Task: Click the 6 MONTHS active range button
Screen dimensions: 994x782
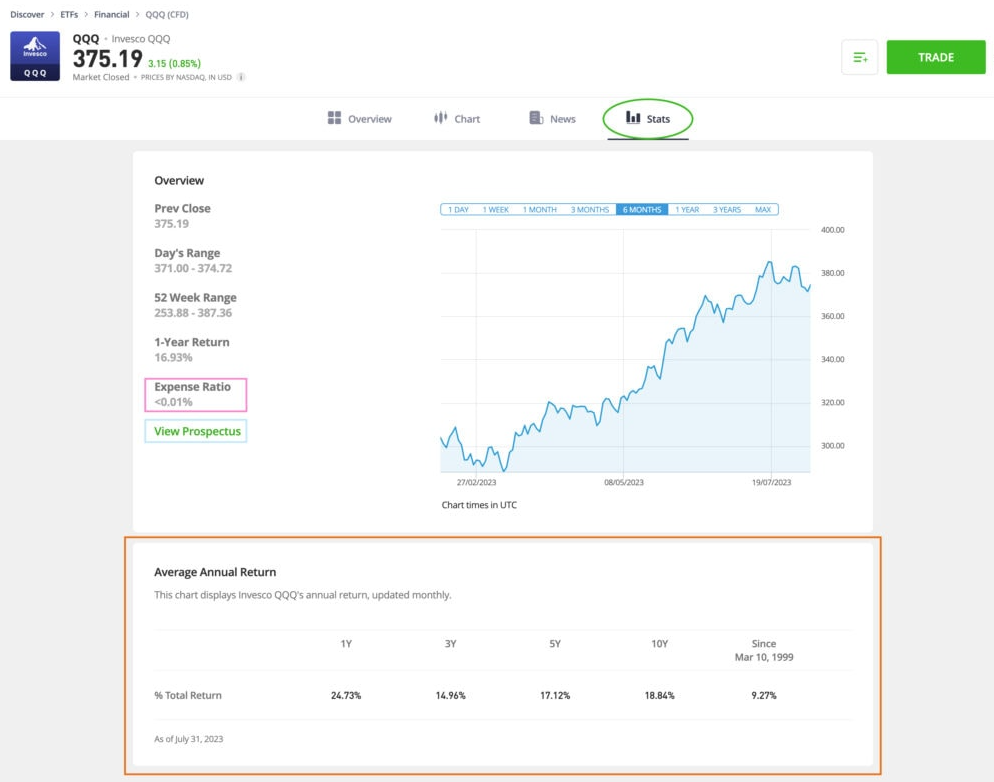Action: click(x=642, y=210)
